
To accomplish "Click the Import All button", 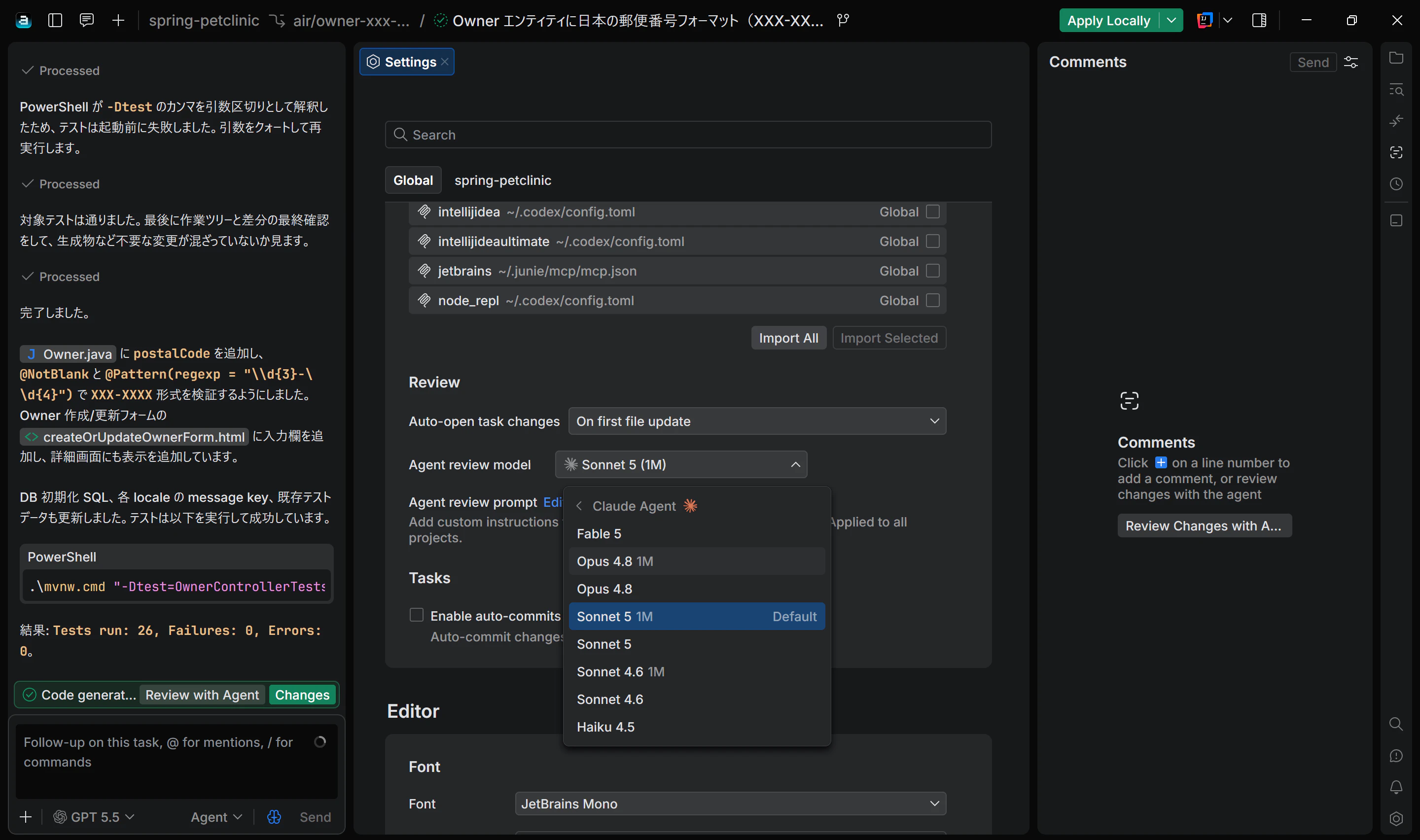I will pos(788,338).
